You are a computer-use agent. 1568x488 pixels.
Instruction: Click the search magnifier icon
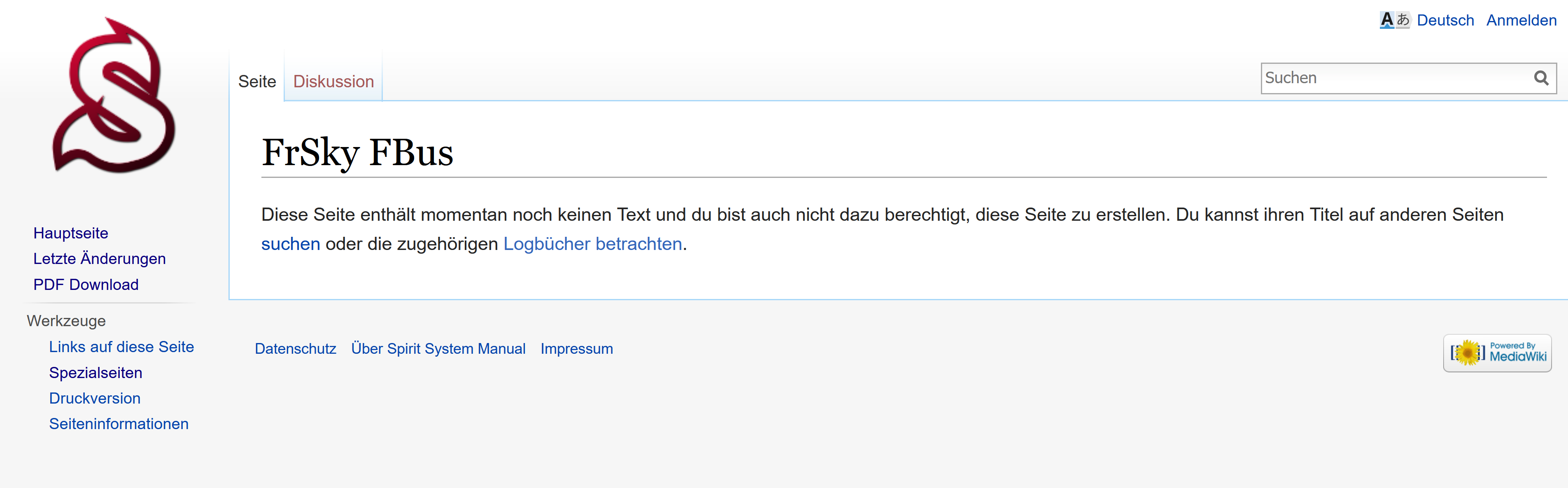pos(1540,78)
